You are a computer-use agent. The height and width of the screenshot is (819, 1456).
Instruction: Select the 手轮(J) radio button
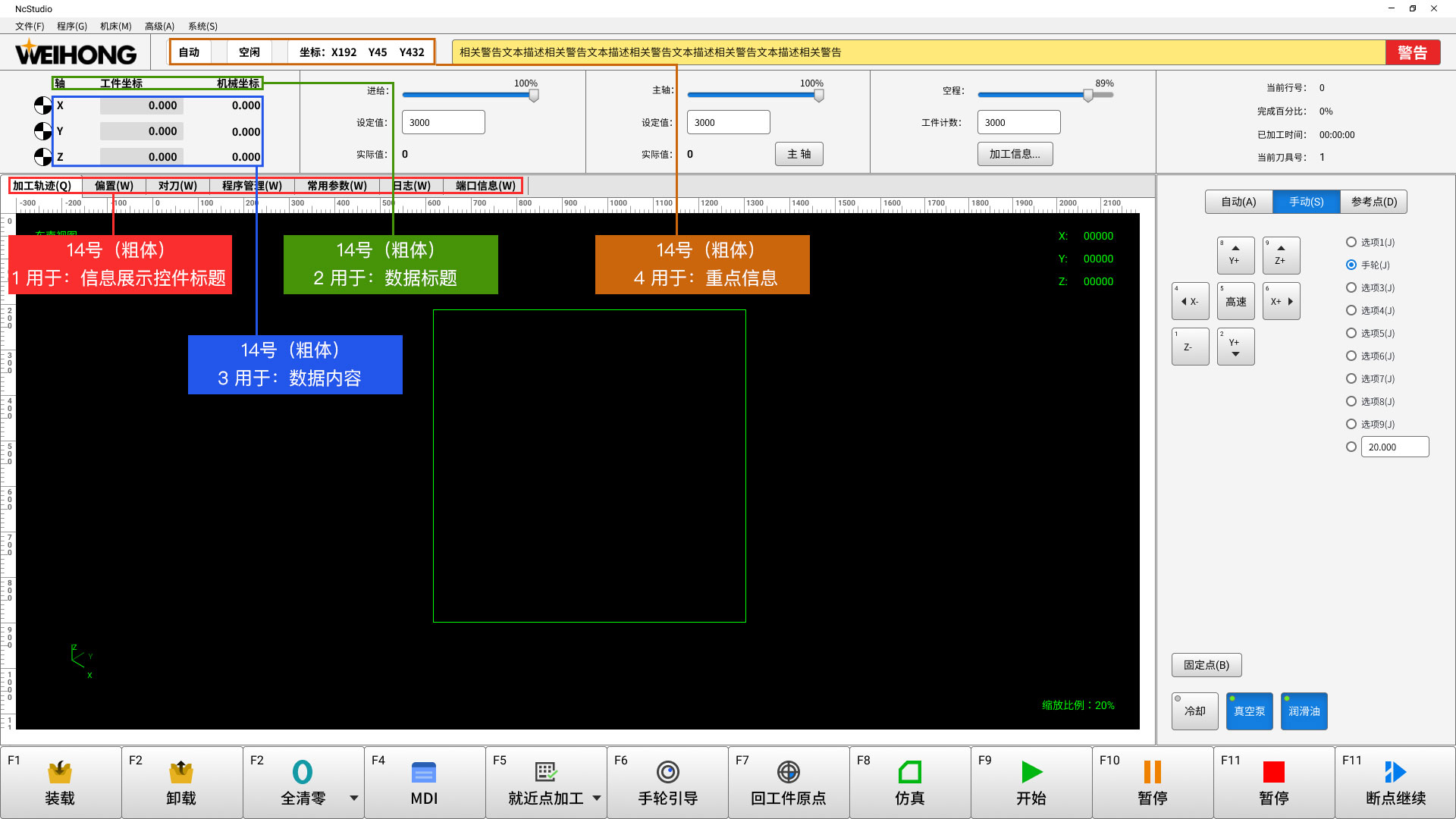pos(1351,265)
